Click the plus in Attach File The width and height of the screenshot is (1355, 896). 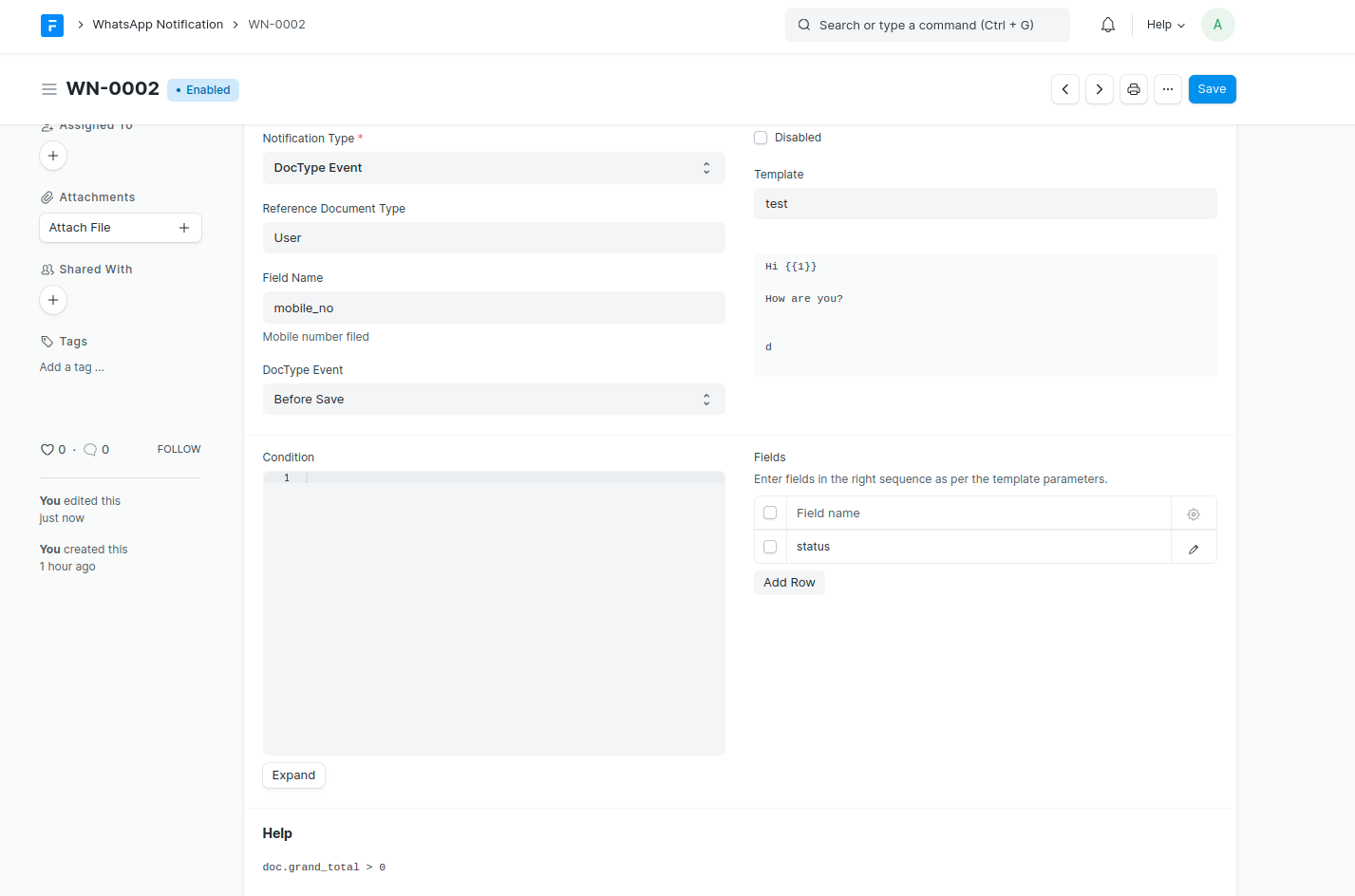[184, 228]
